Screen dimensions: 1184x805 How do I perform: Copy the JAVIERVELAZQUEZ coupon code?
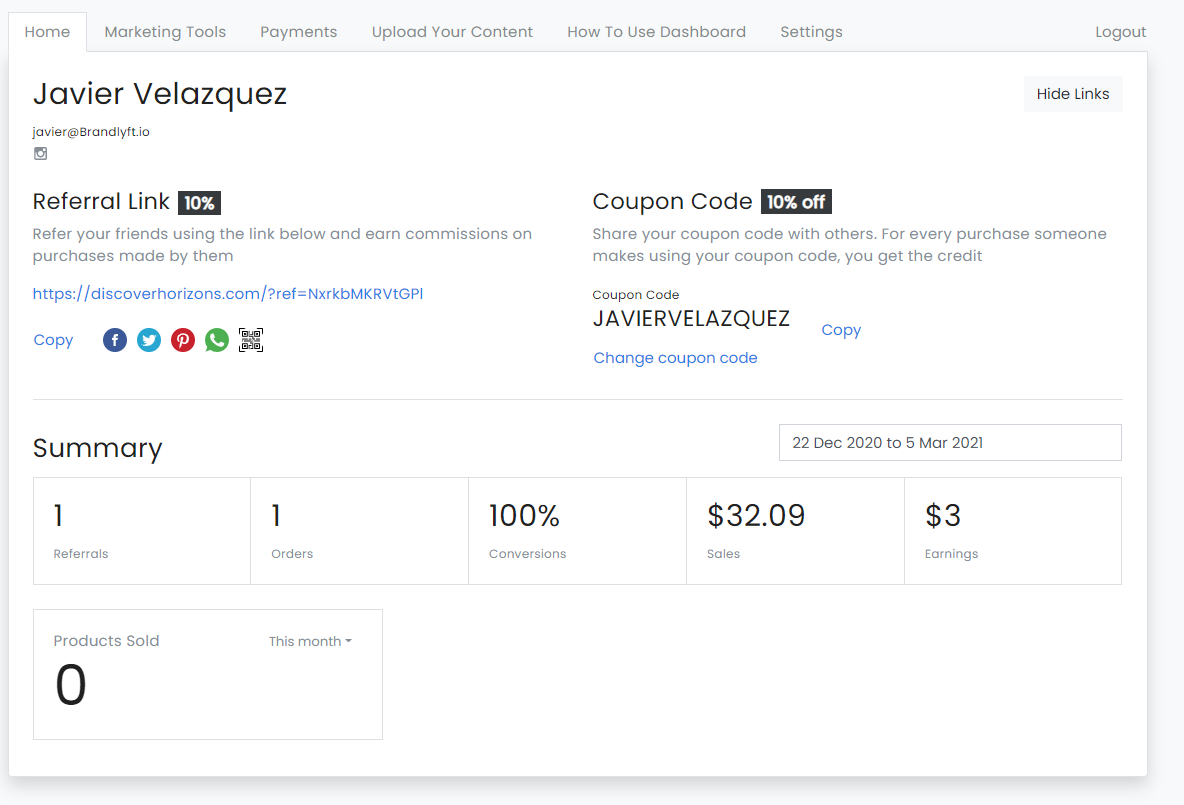tap(840, 330)
